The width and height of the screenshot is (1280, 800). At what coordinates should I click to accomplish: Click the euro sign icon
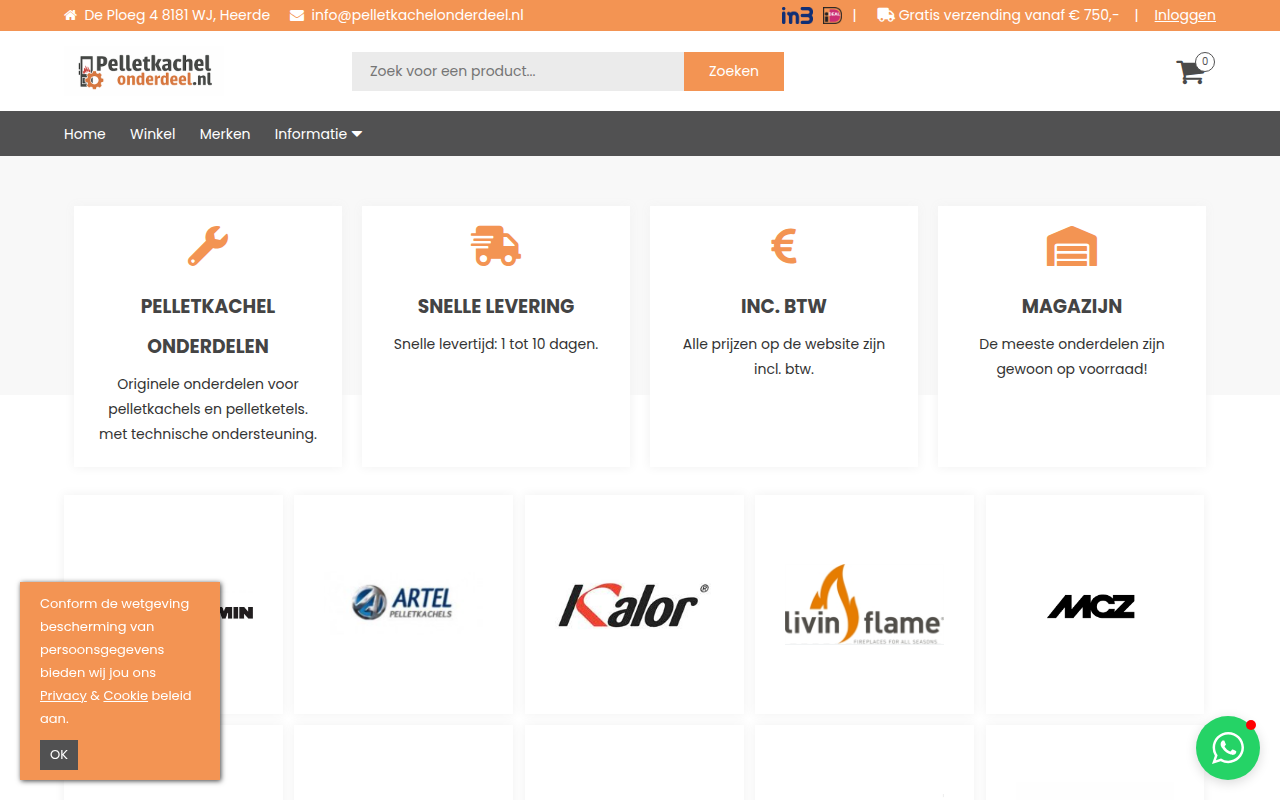point(784,246)
